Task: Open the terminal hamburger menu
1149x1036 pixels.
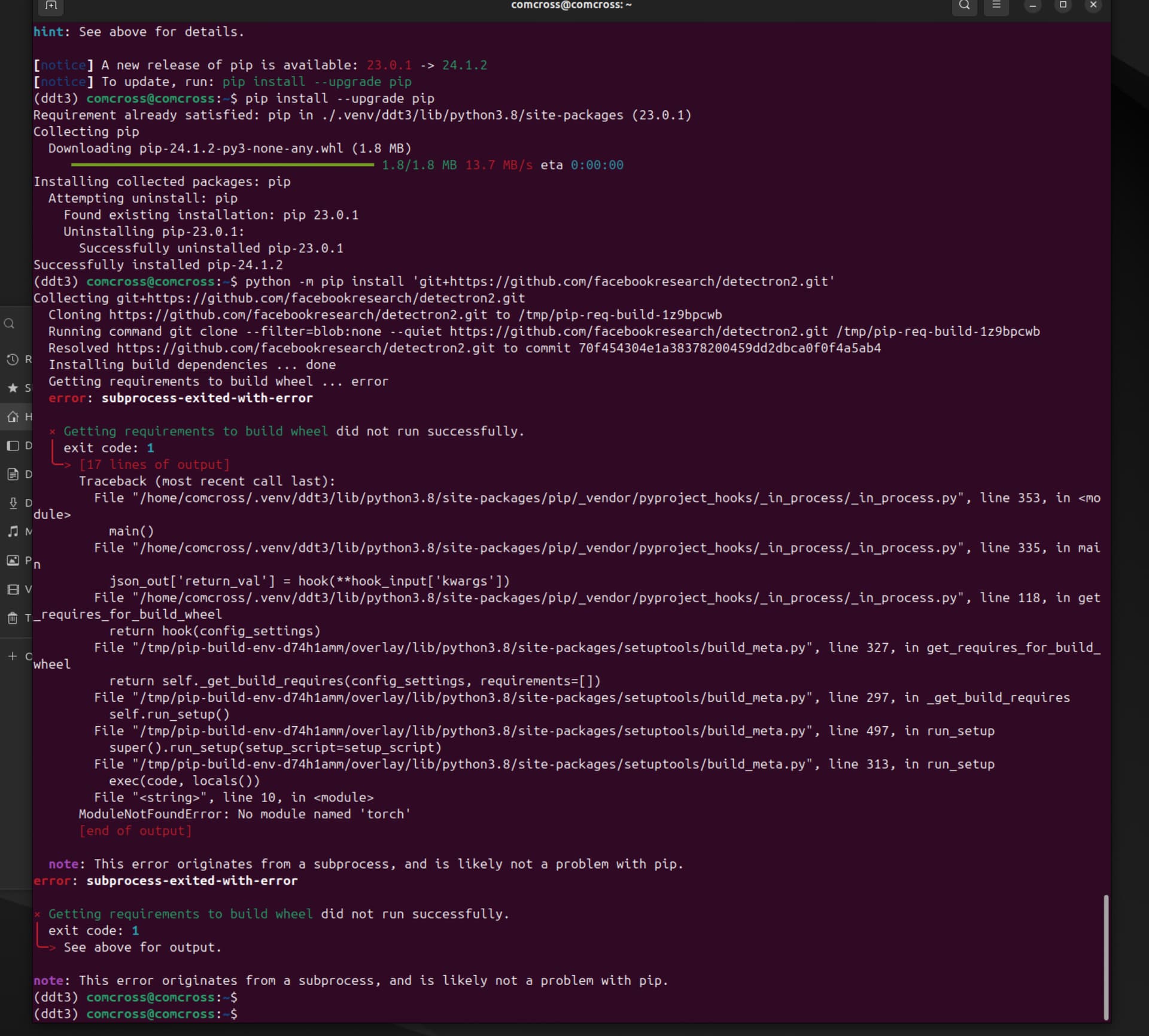Action: point(996,5)
